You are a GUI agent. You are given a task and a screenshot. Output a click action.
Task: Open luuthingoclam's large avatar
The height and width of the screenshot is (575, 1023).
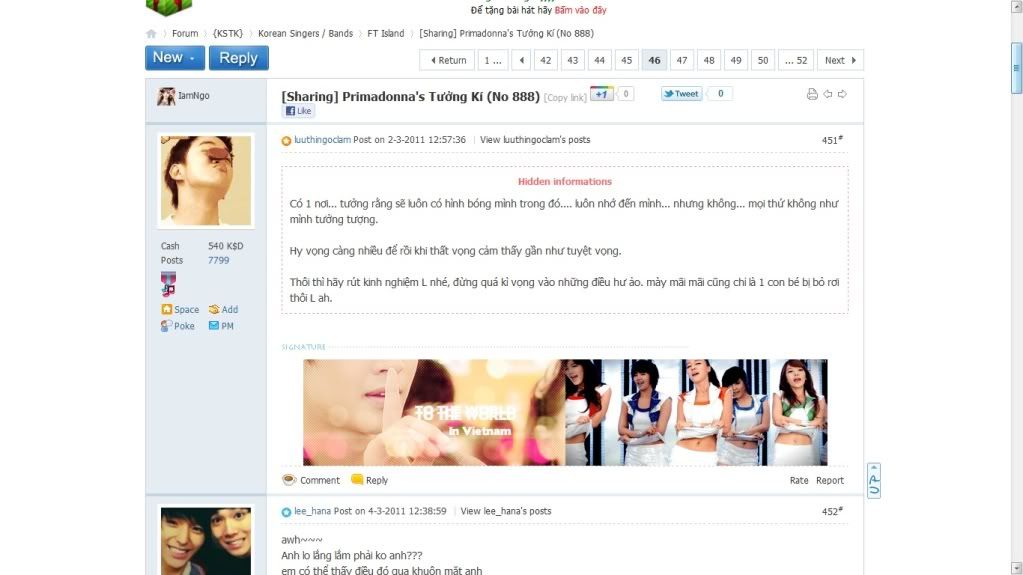tap(206, 181)
